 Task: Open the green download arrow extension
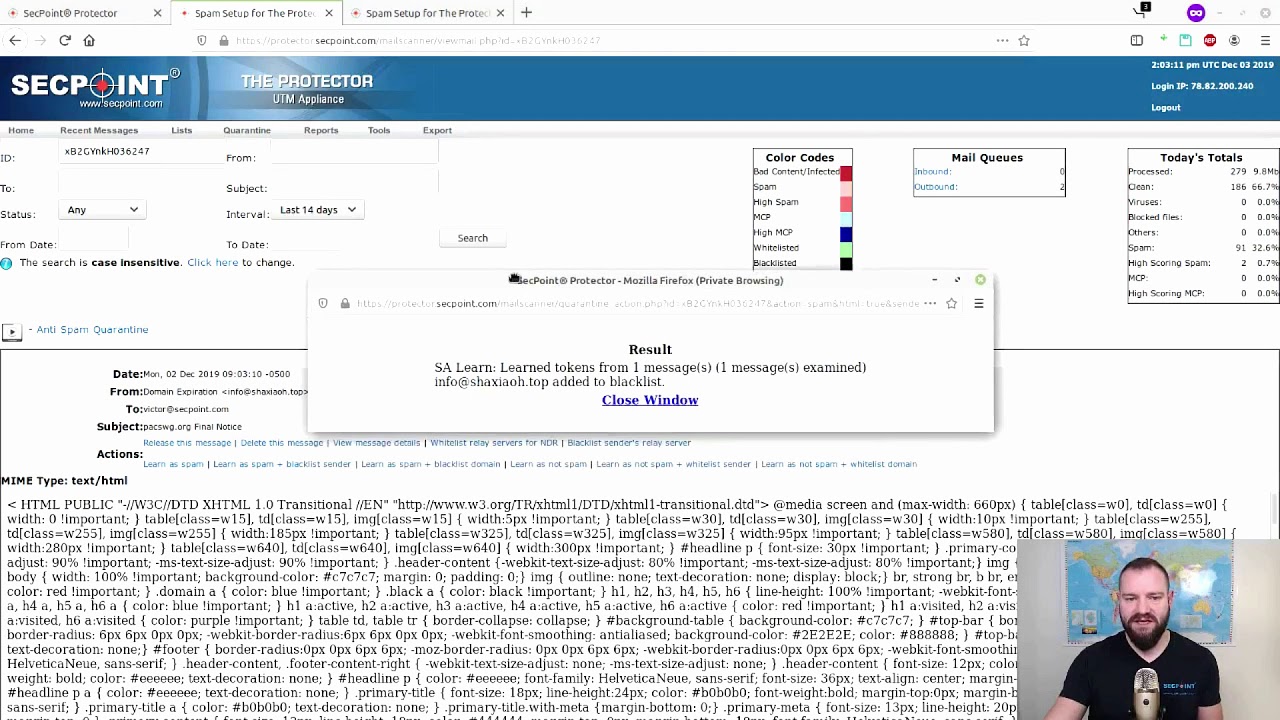[x=1163, y=39]
